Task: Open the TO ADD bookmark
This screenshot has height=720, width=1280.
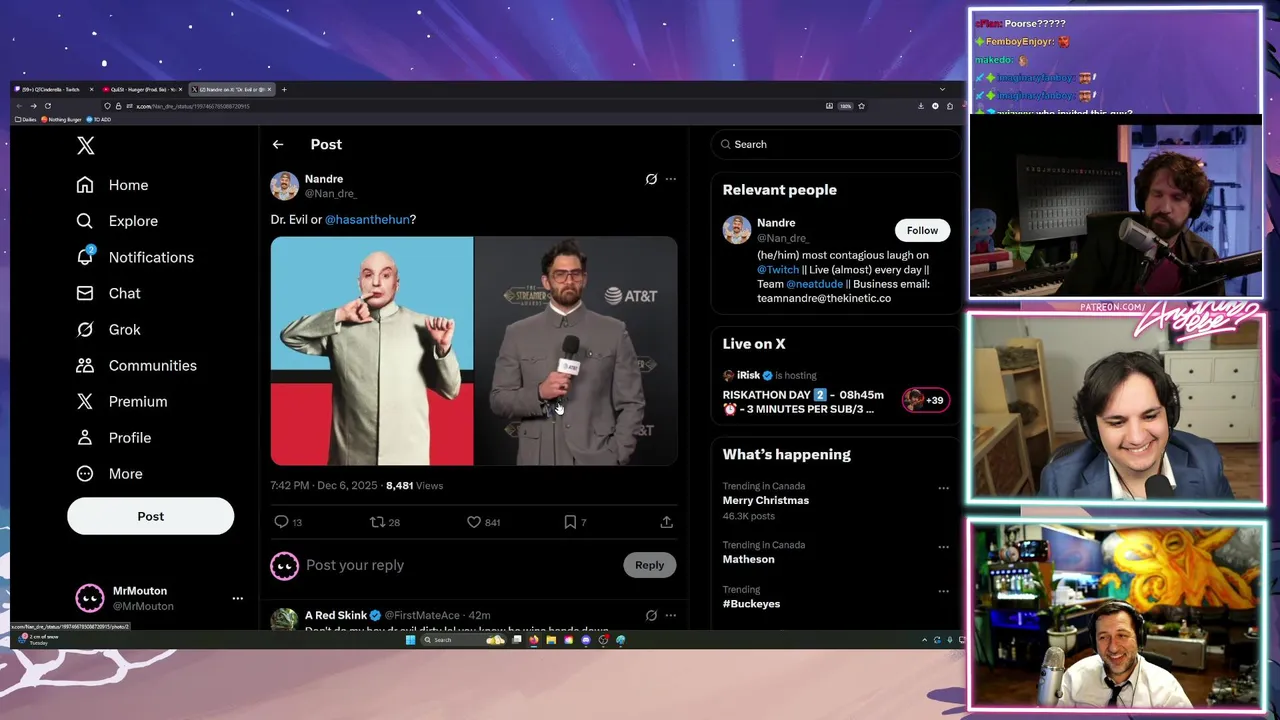Action: (x=99, y=119)
